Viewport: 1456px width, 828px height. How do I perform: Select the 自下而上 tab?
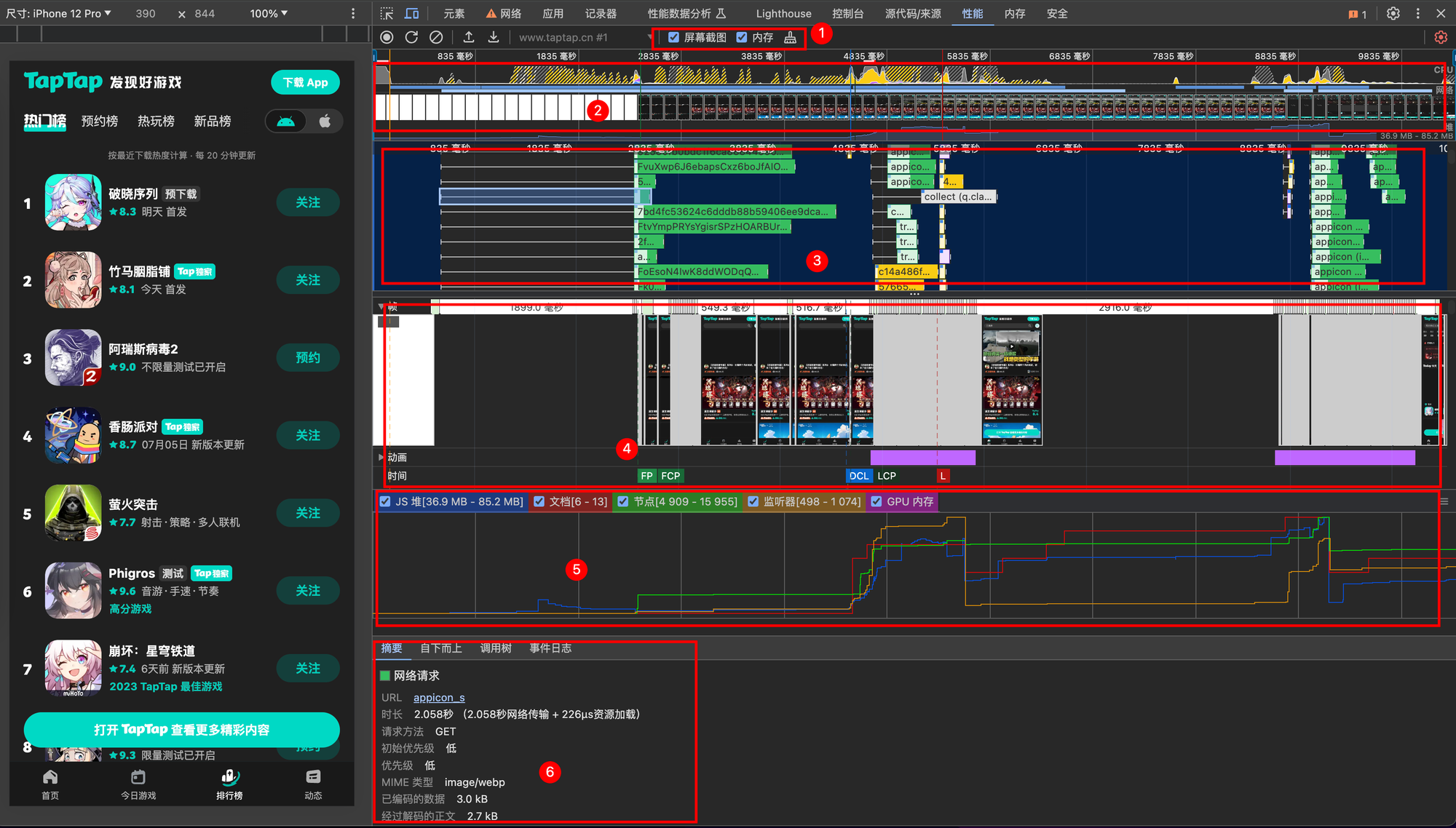[x=440, y=648]
